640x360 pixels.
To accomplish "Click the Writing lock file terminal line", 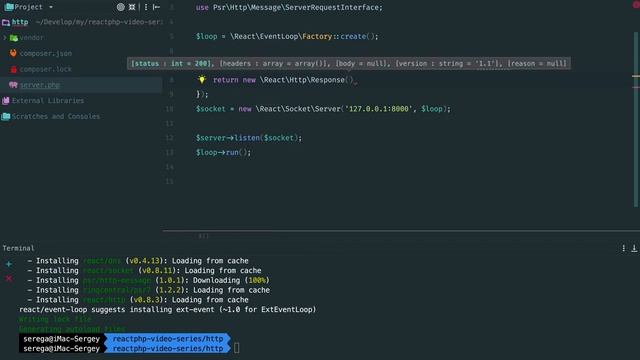I will point(55,319).
